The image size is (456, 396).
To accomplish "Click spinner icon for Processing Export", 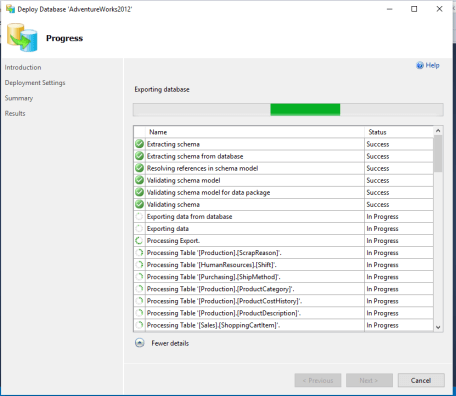I will 139,240.
